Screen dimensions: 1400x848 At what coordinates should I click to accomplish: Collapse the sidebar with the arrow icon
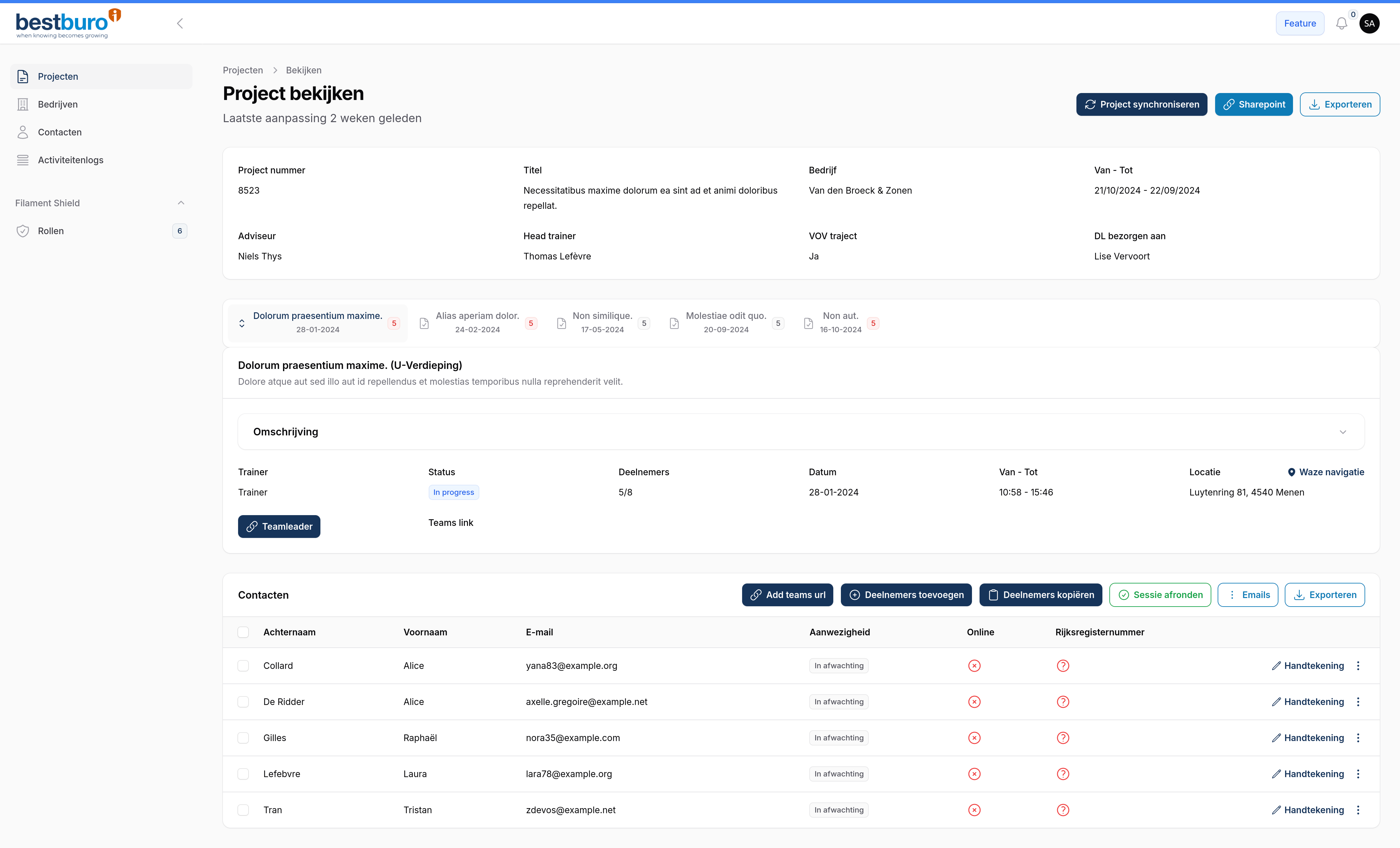pyautogui.click(x=180, y=23)
